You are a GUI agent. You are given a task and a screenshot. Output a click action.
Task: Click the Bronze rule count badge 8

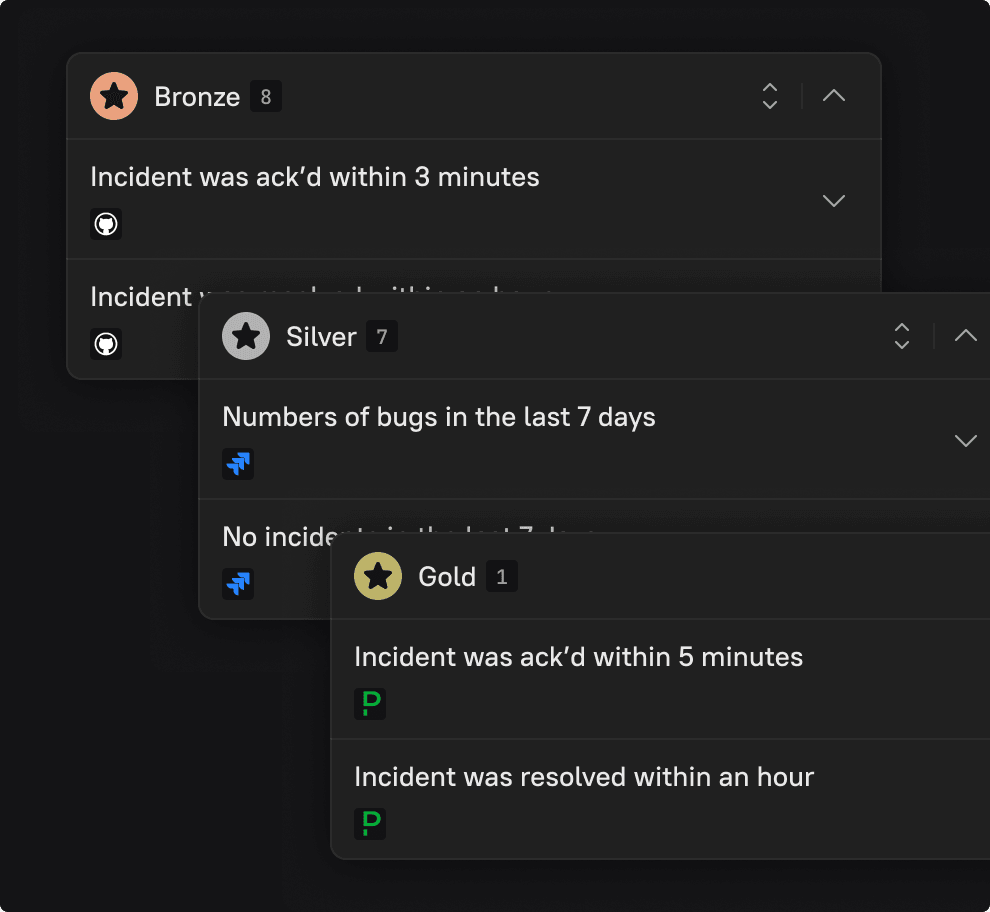266,97
